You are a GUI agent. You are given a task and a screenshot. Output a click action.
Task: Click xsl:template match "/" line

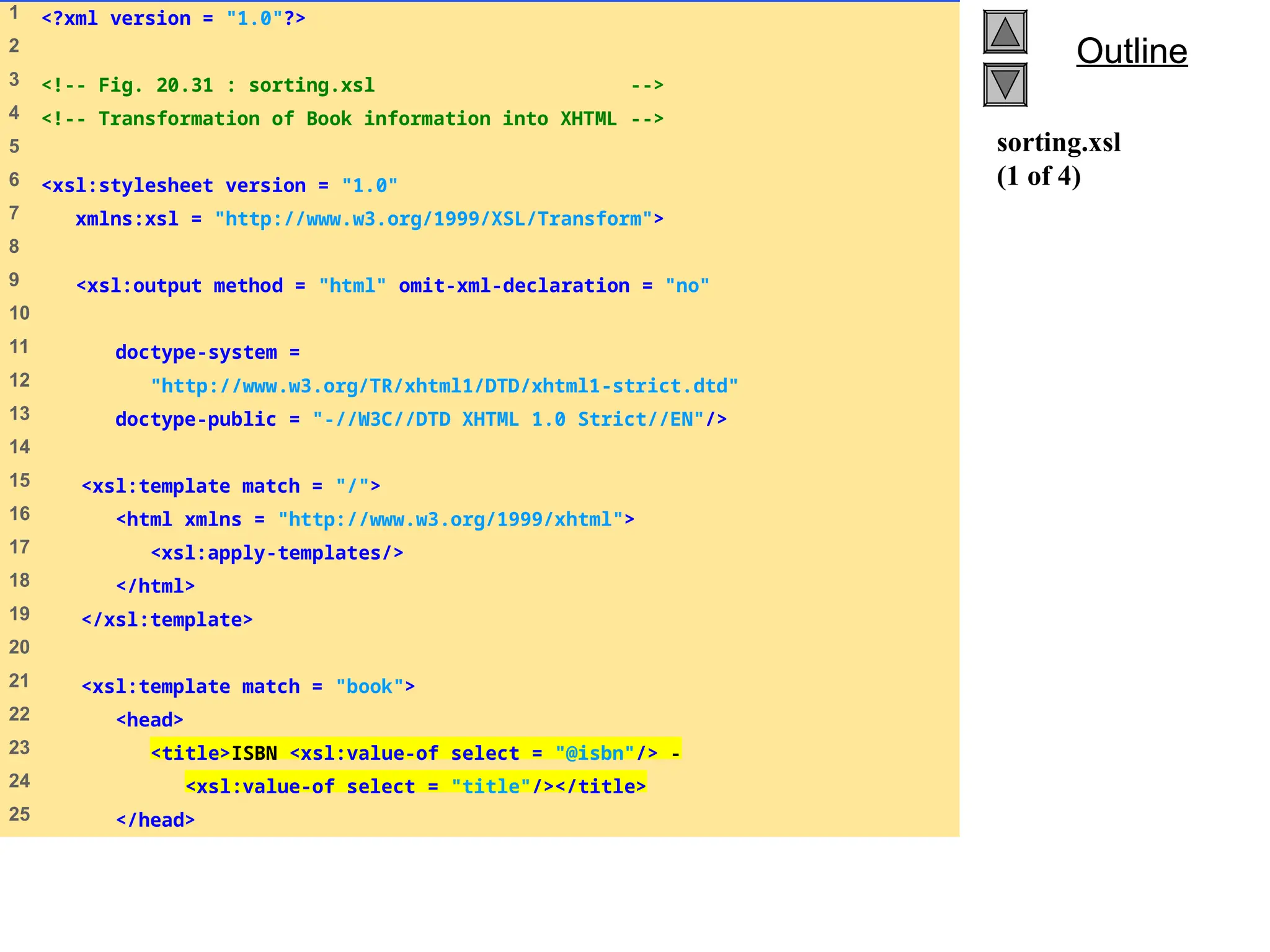pyautogui.click(x=231, y=486)
